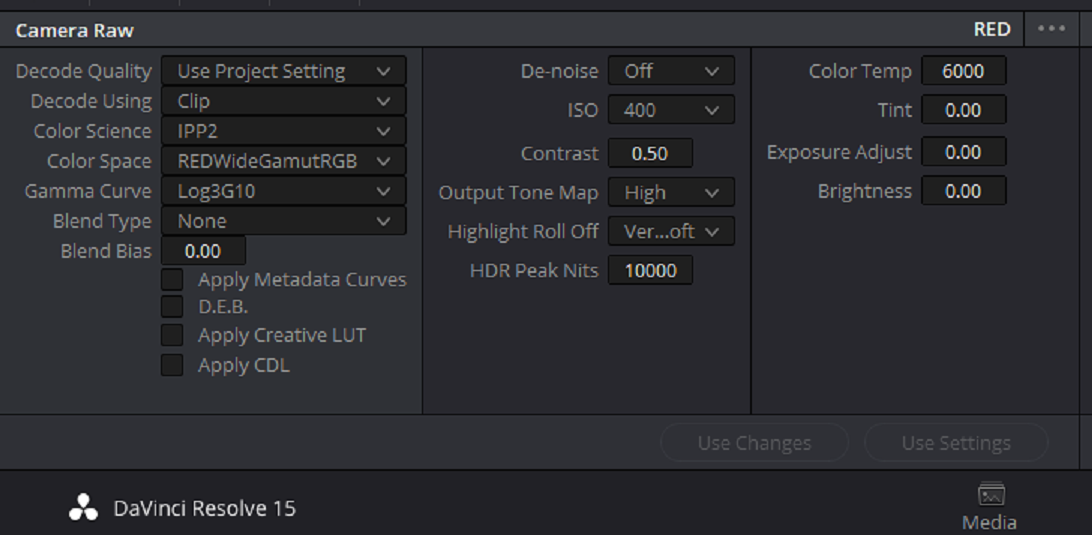This screenshot has width=1092, height=535.
Task: Check Apply Creative LUT
Action: pos(172,335)
